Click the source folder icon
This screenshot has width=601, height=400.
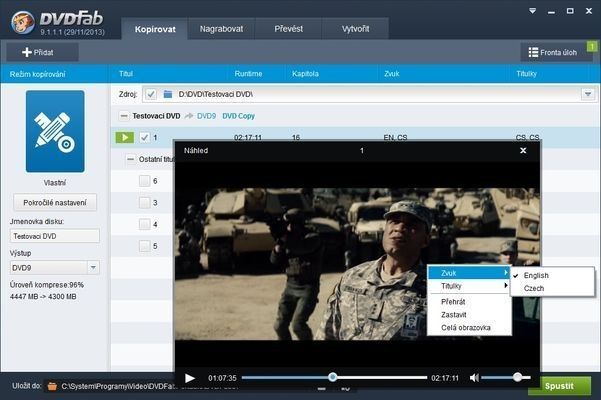(x=167, y=94)
